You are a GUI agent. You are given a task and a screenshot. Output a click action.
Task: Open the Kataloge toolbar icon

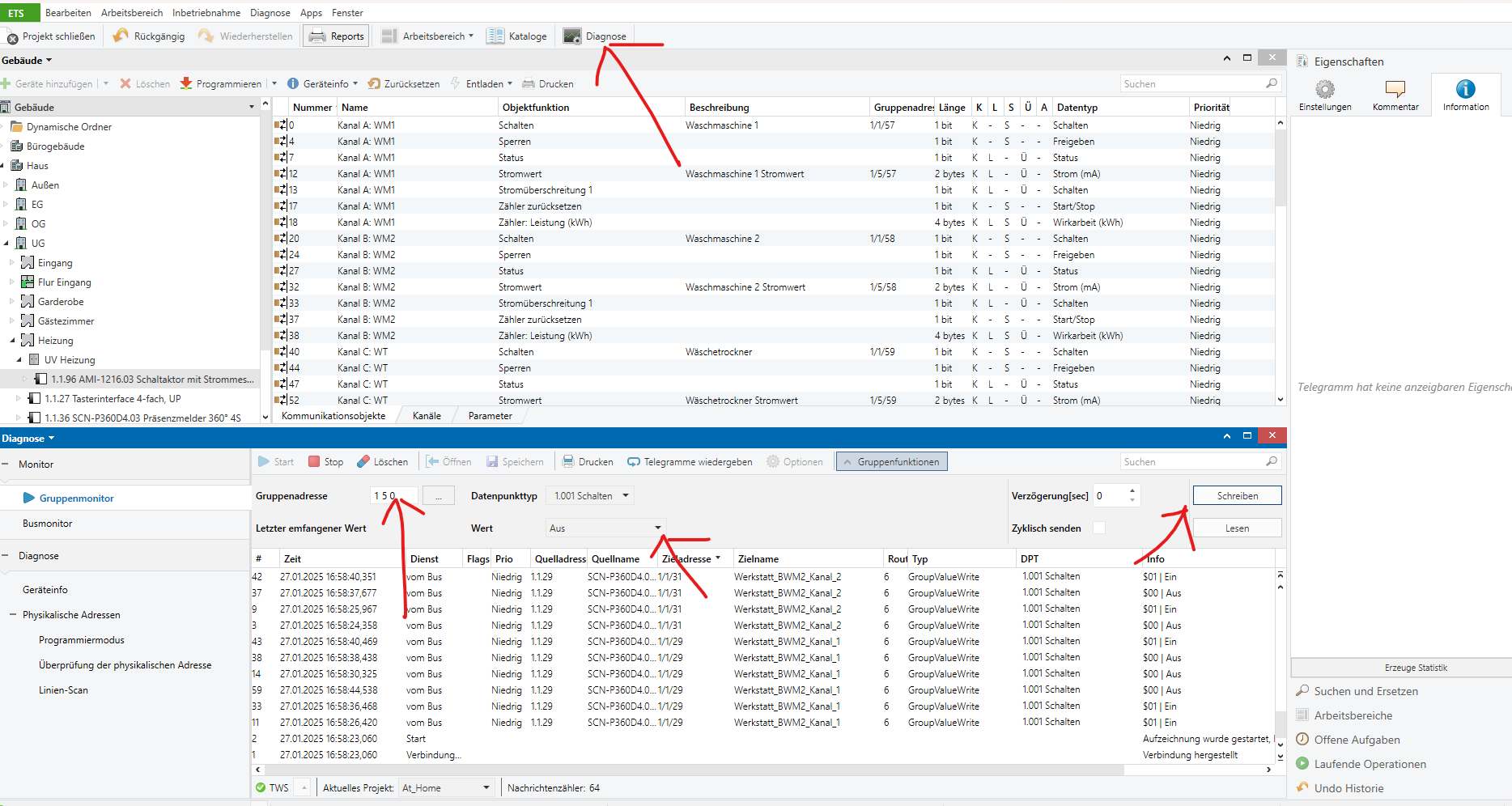(x=495, y=36)
